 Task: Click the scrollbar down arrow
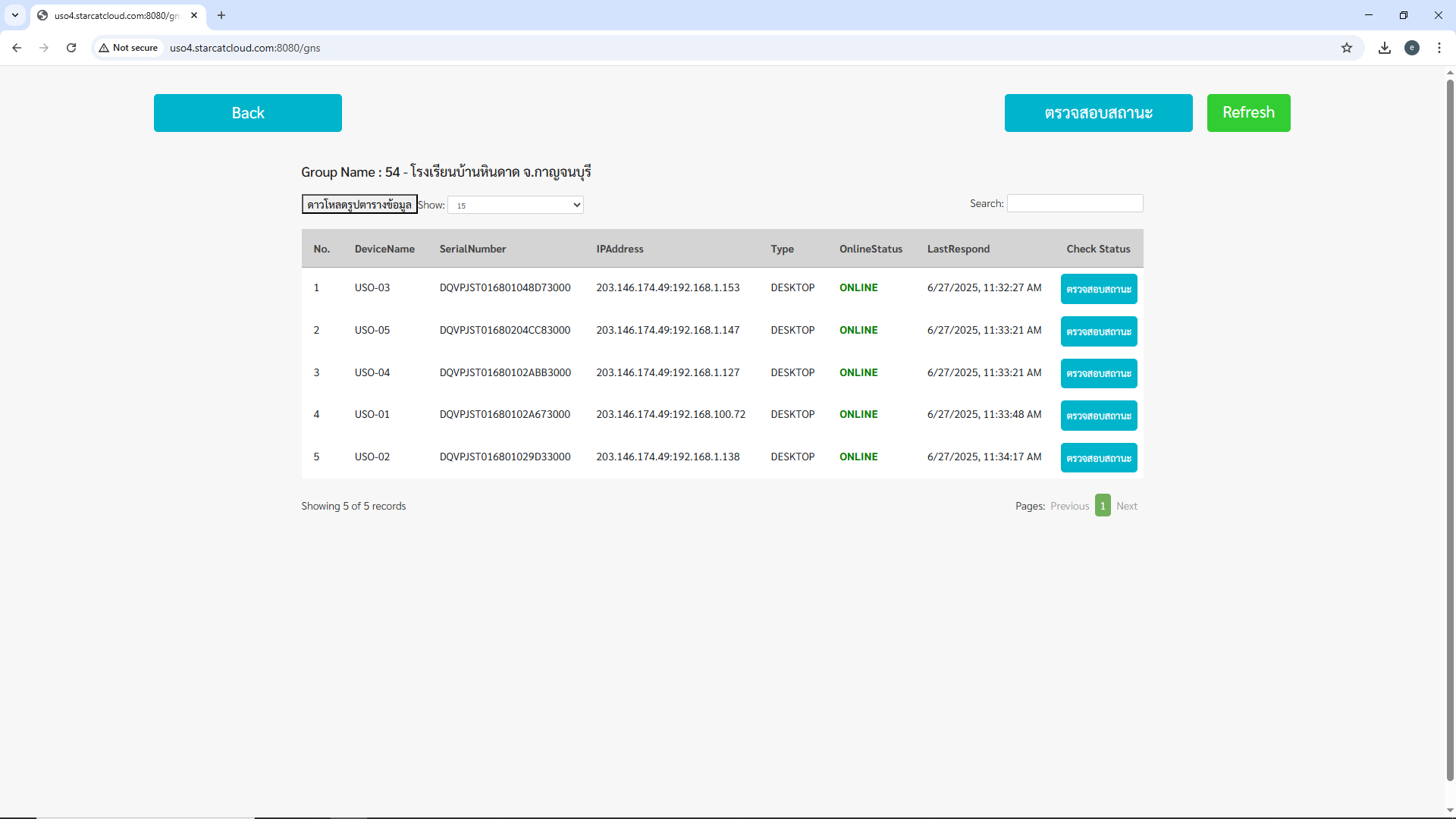click(1450, 811)
